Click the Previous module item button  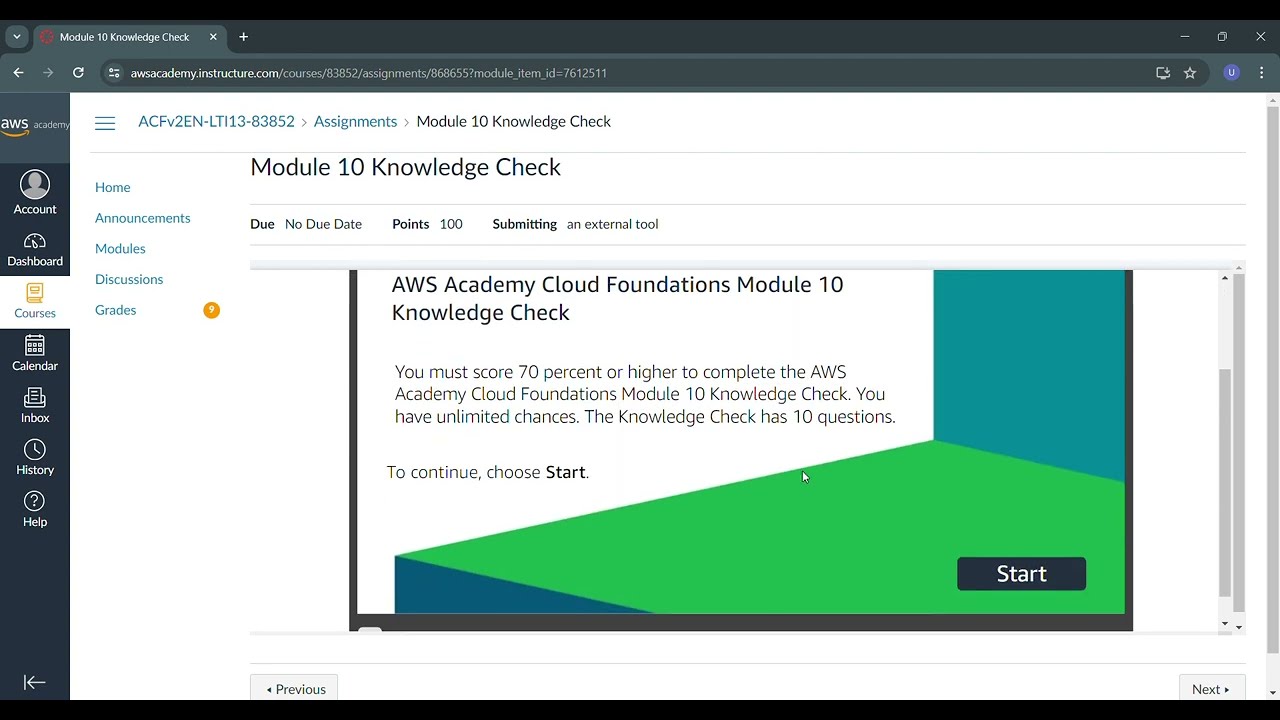(x=295, y=689)
